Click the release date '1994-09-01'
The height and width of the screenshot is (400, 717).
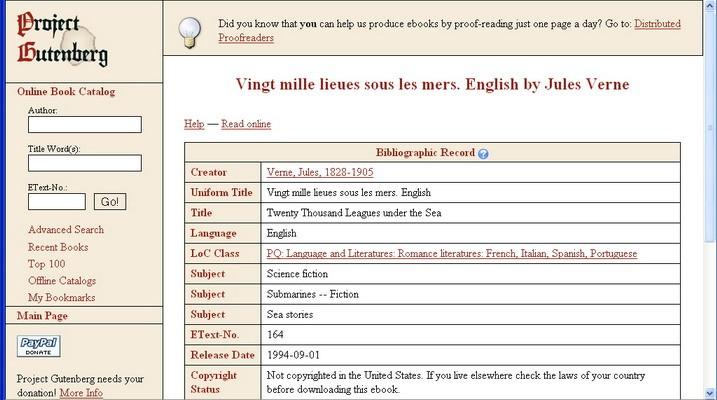293,355
